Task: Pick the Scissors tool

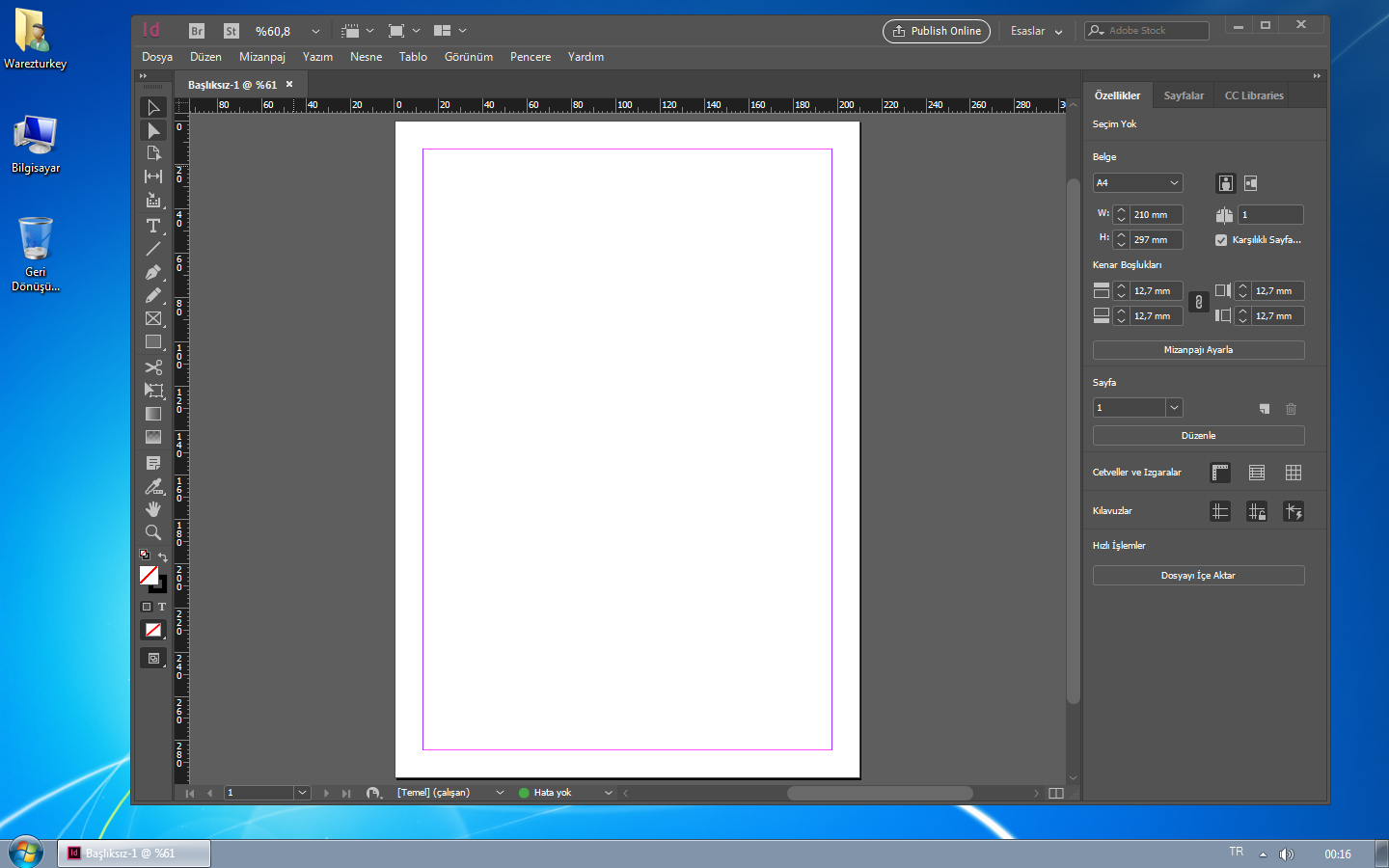Action: point(152,367)
